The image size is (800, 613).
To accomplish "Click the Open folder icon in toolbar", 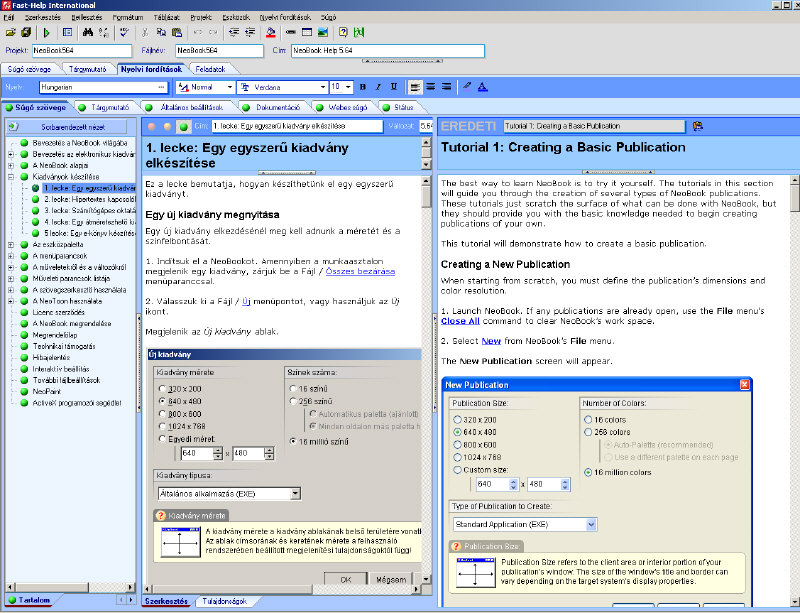I will (x=10, y=32).
